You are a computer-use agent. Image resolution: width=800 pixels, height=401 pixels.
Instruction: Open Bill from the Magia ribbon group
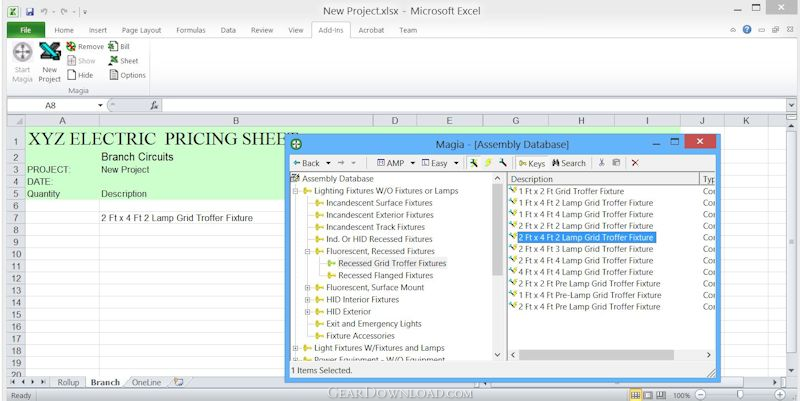coord(119,46)
